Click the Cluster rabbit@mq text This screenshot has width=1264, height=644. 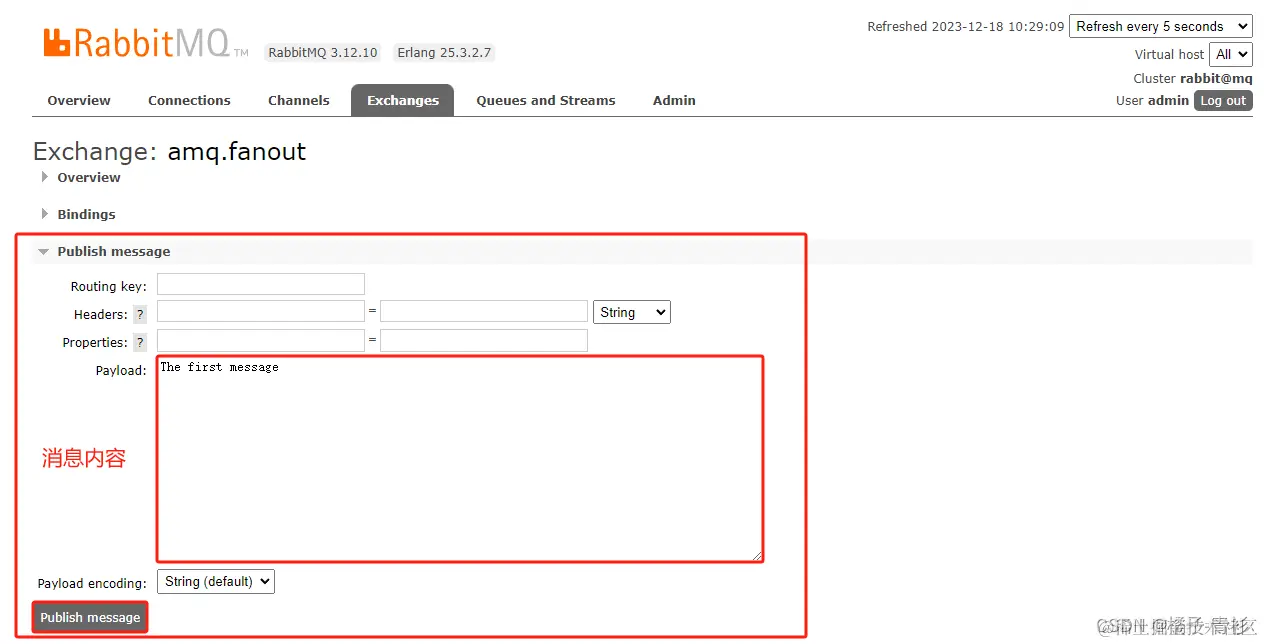tap(1192, 78)
